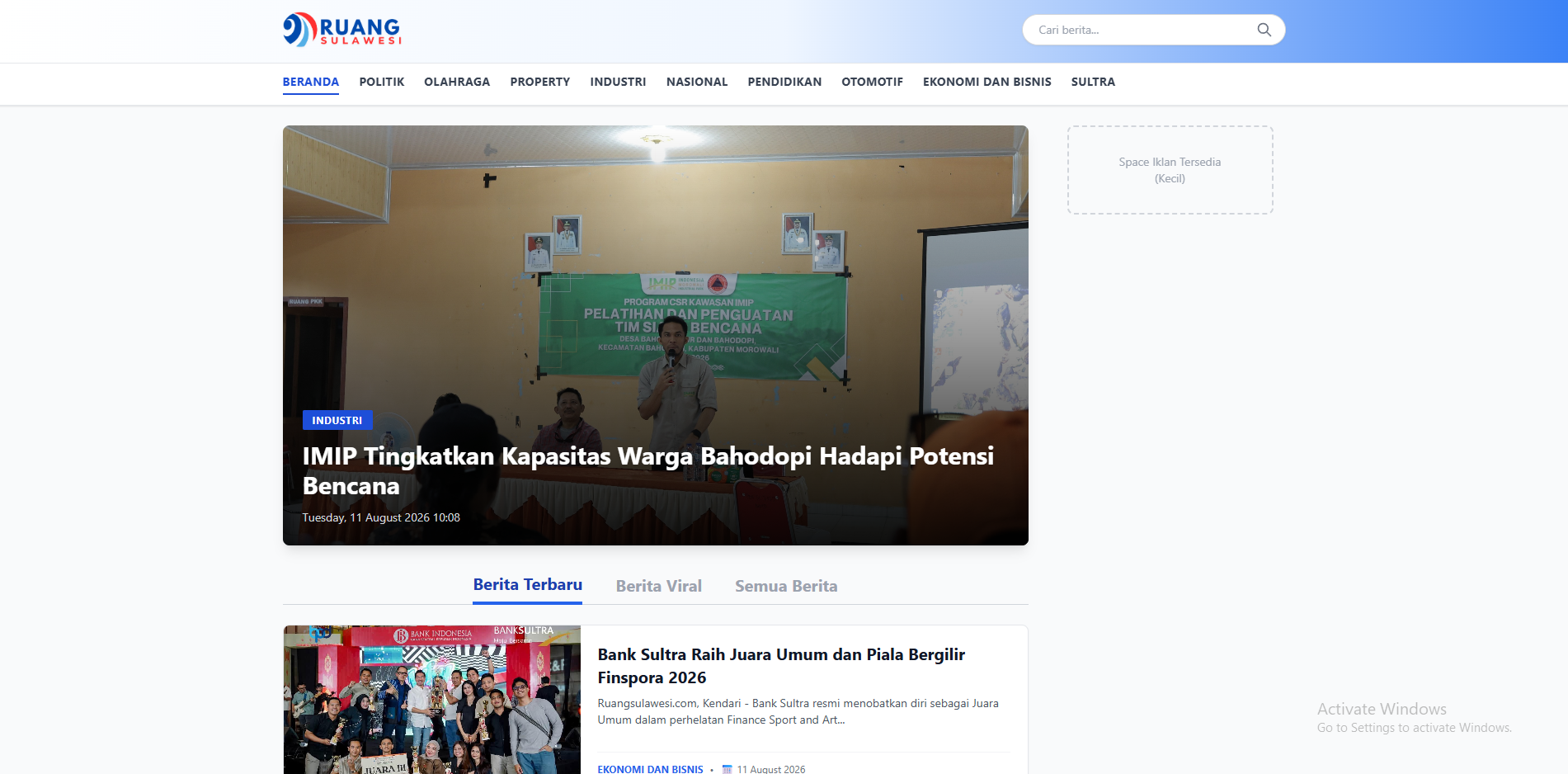Open the IMIP Tingkatkan Kapasitas Warga headline
The height and width of the screenshot is (774, 1568).
[648, 470]
